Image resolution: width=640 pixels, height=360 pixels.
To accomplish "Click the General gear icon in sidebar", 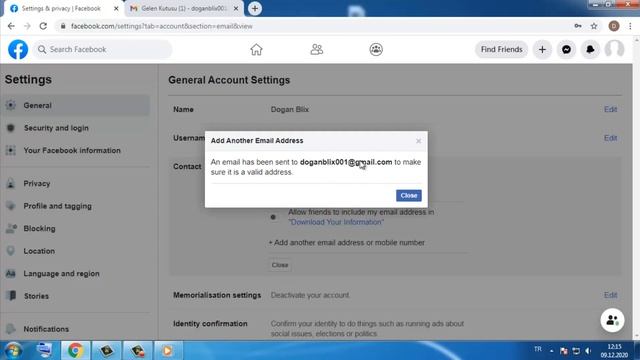I will pyautogui.click(x=11, y=105).
